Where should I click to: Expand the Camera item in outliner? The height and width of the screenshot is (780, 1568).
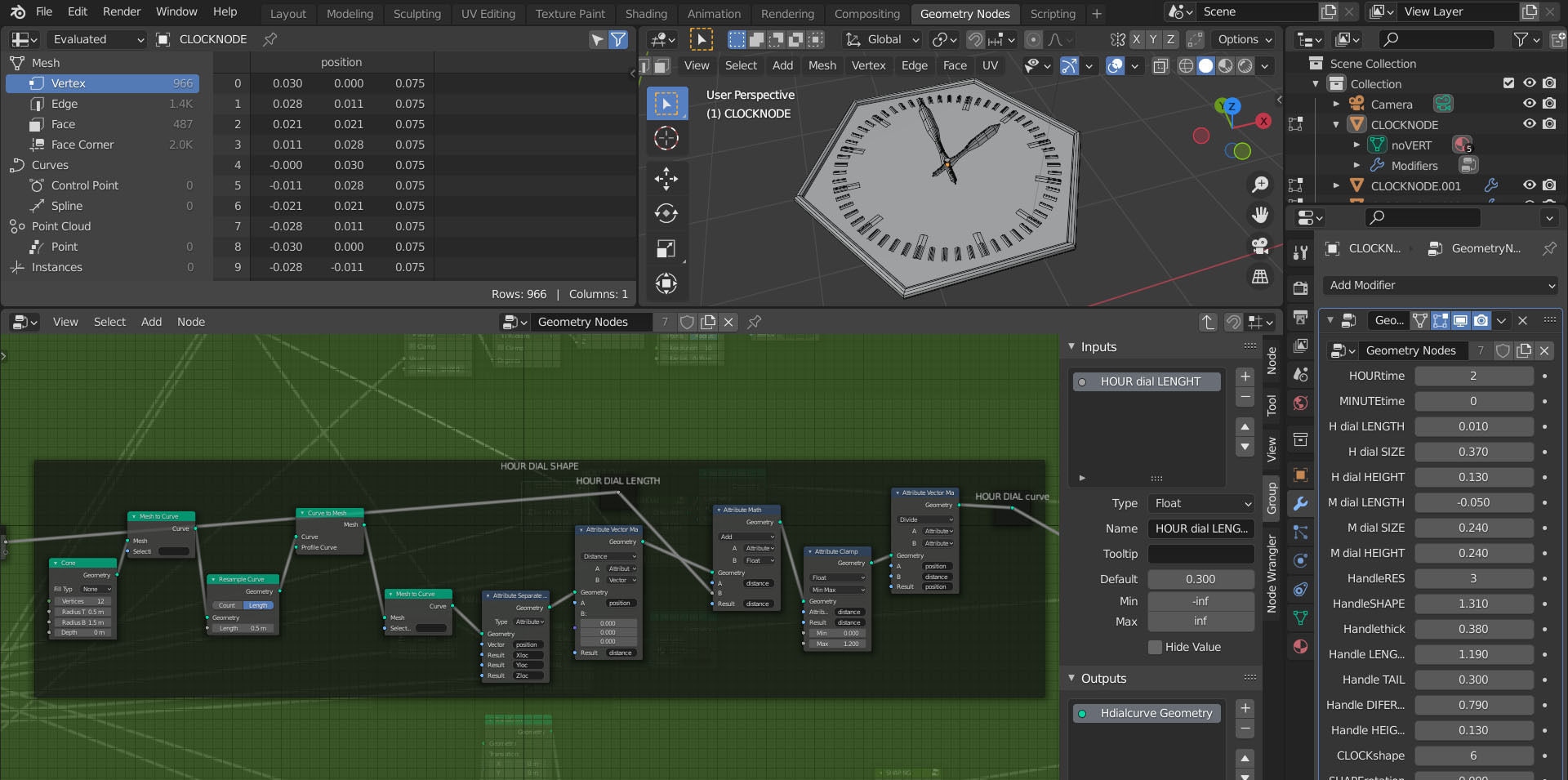[x=1336, y=105]
